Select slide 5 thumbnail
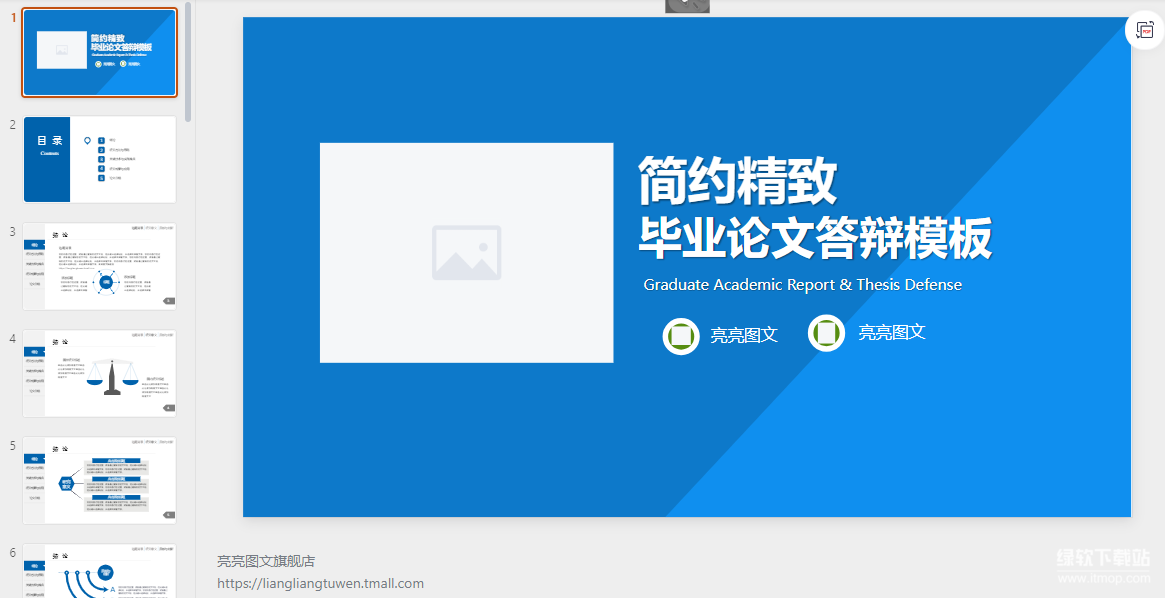Image resolution: width=1165 pixels, height=598 pixels. point(100,480)
